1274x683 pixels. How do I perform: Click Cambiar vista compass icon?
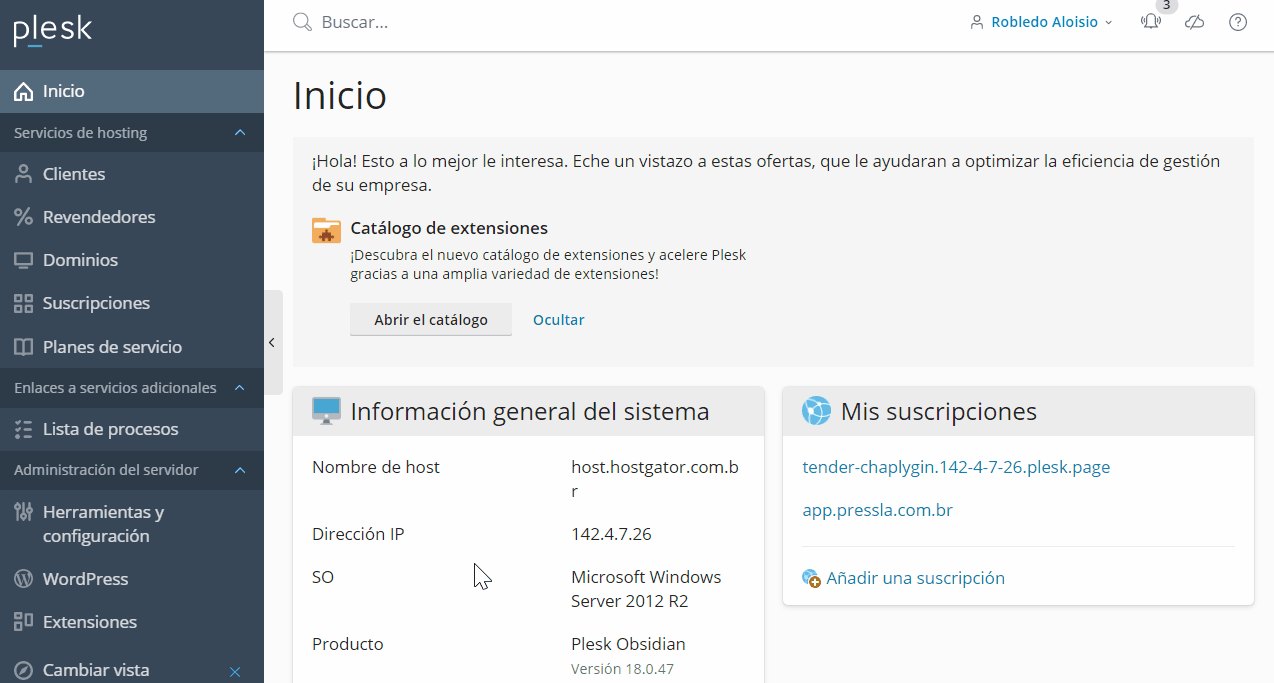[x=24, y=670]
